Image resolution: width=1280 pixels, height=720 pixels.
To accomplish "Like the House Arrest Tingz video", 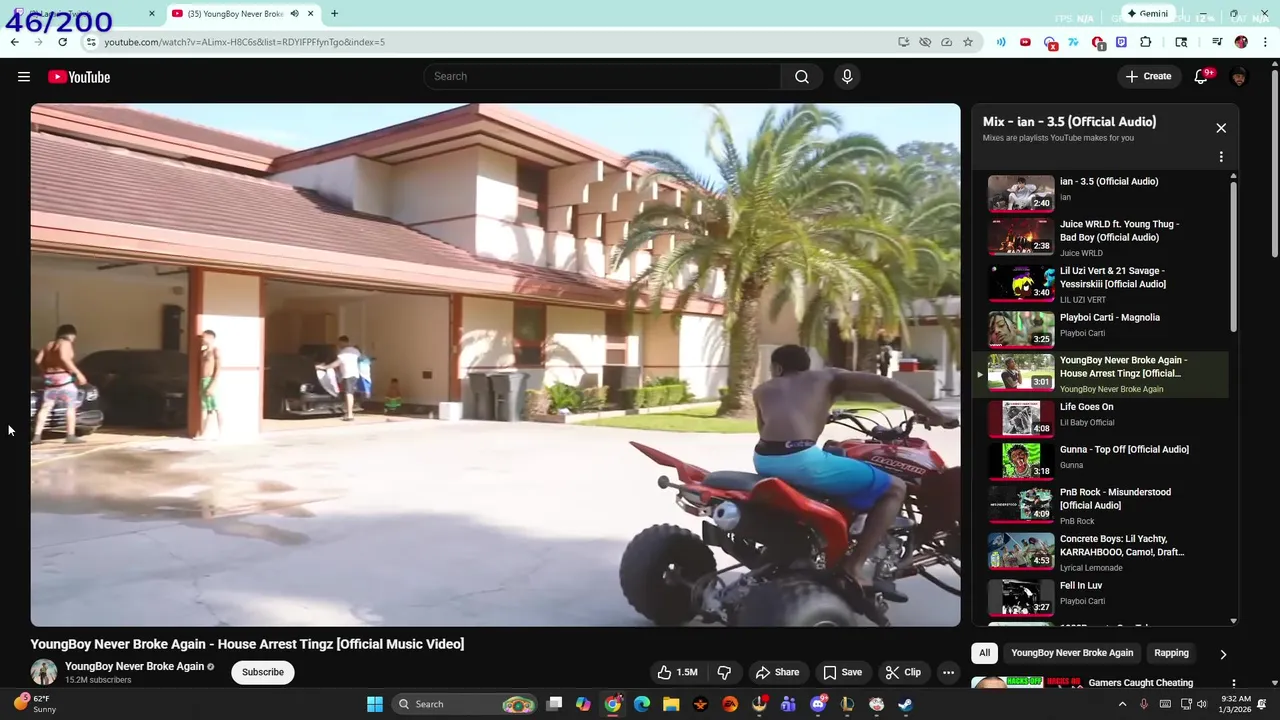I will click(x=677, y=672).
